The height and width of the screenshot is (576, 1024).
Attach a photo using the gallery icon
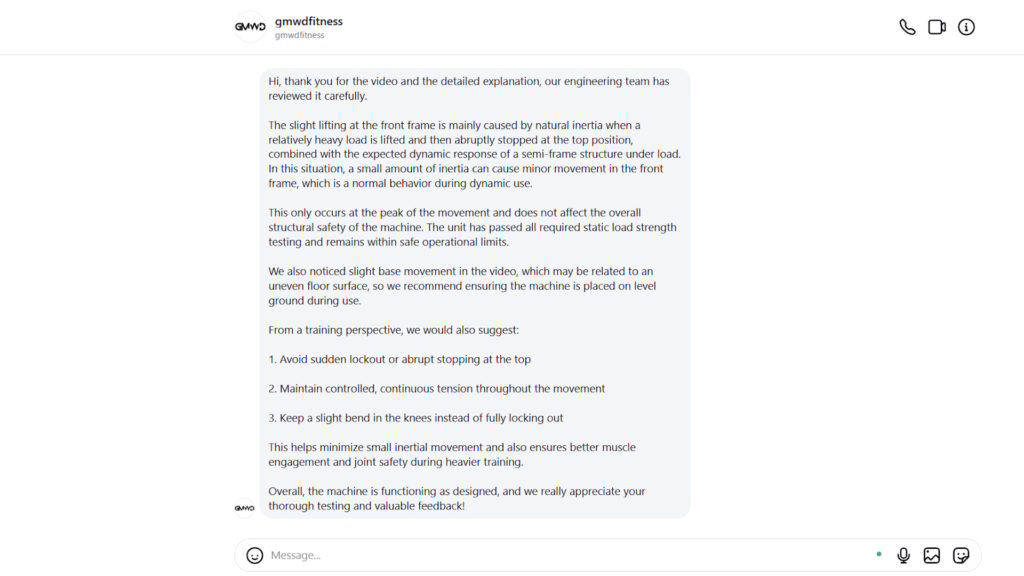pos(932,554)
